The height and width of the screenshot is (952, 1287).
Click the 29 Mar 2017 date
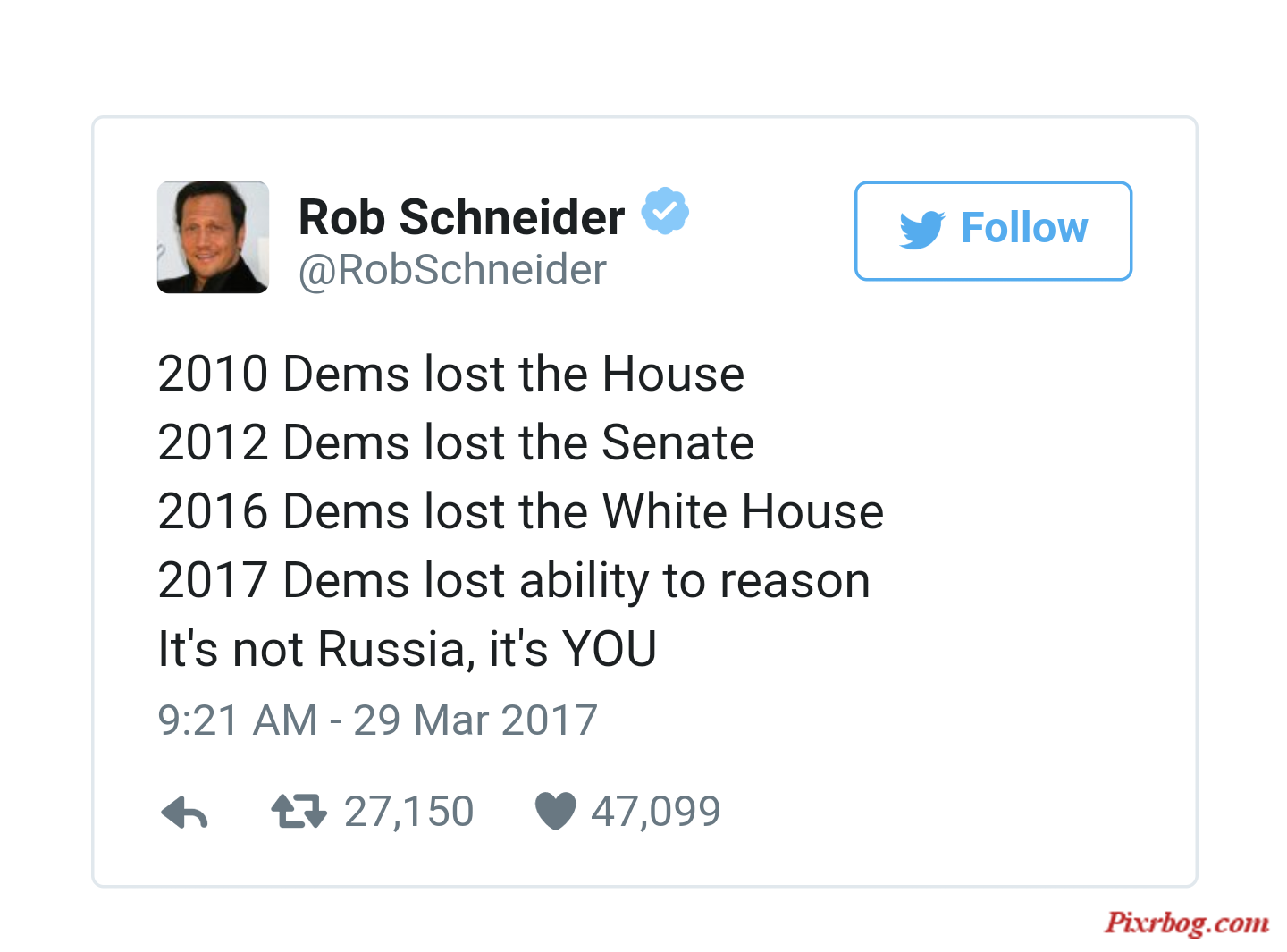(475, 720)
